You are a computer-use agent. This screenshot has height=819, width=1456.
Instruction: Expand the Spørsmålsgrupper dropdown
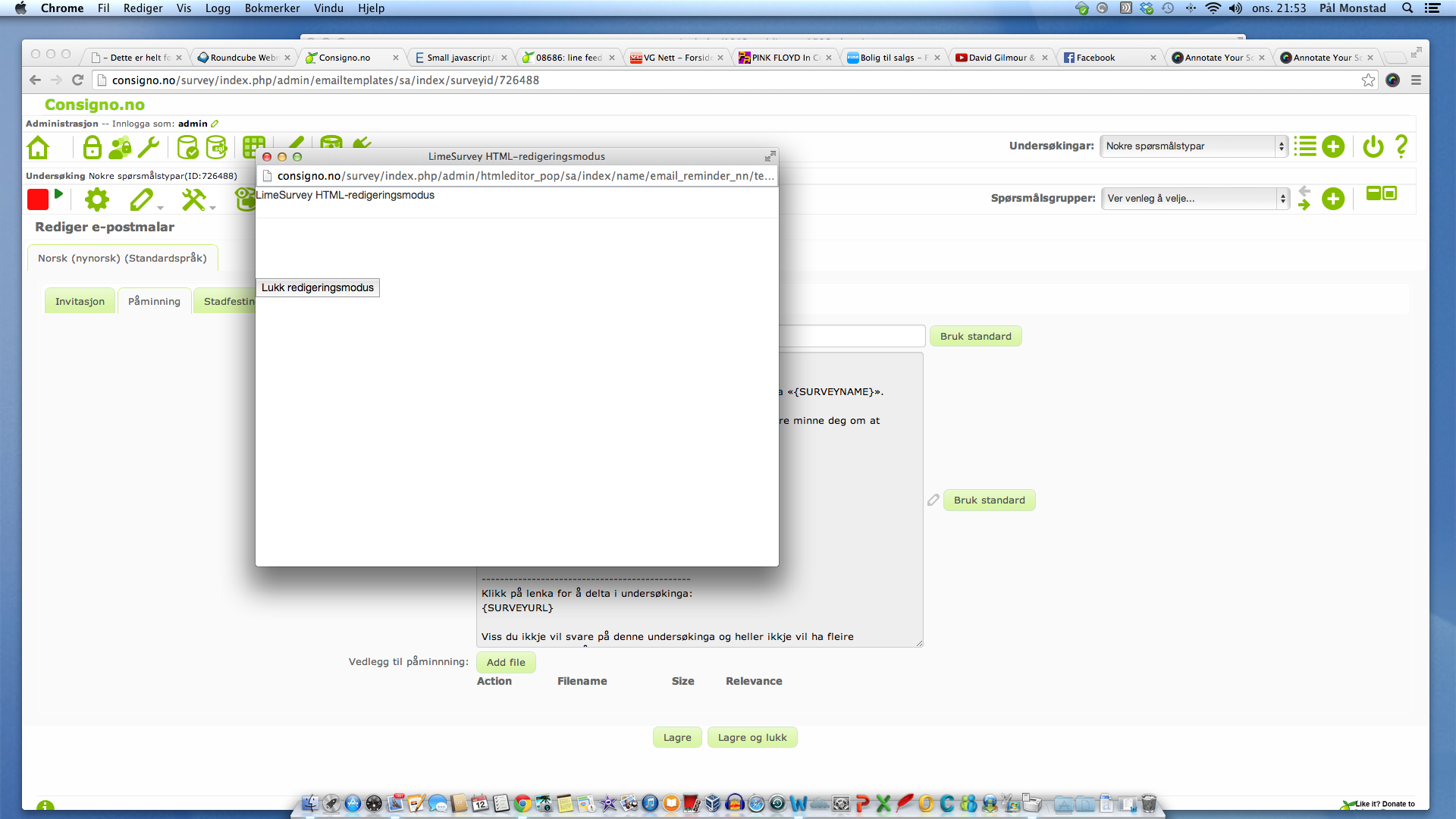[x=1195, y=199]
